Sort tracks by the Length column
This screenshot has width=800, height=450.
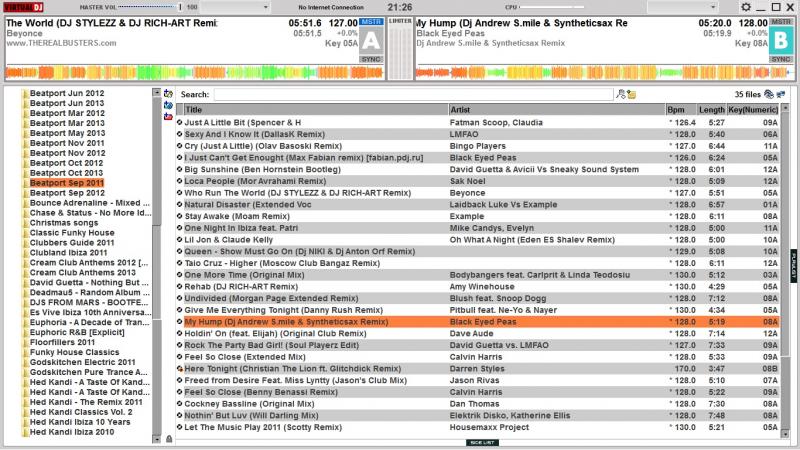point(711,110)
